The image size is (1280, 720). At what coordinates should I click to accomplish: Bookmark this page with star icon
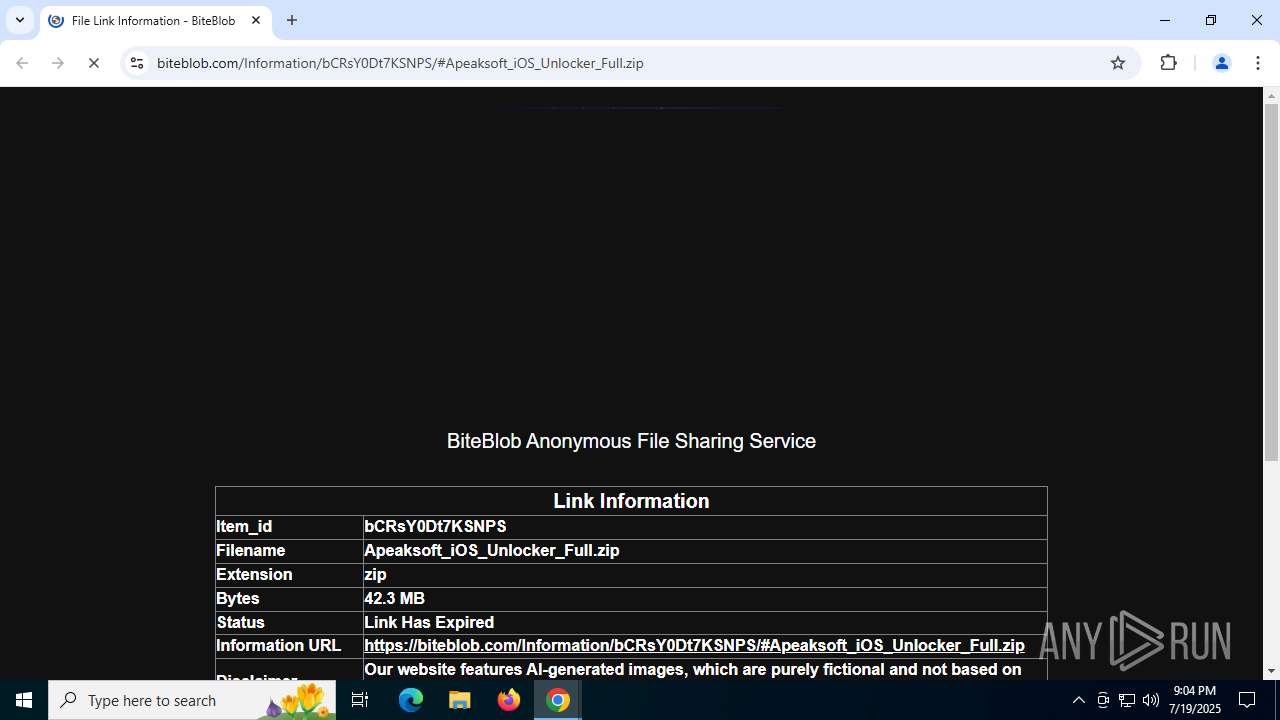coord(1118,63)
